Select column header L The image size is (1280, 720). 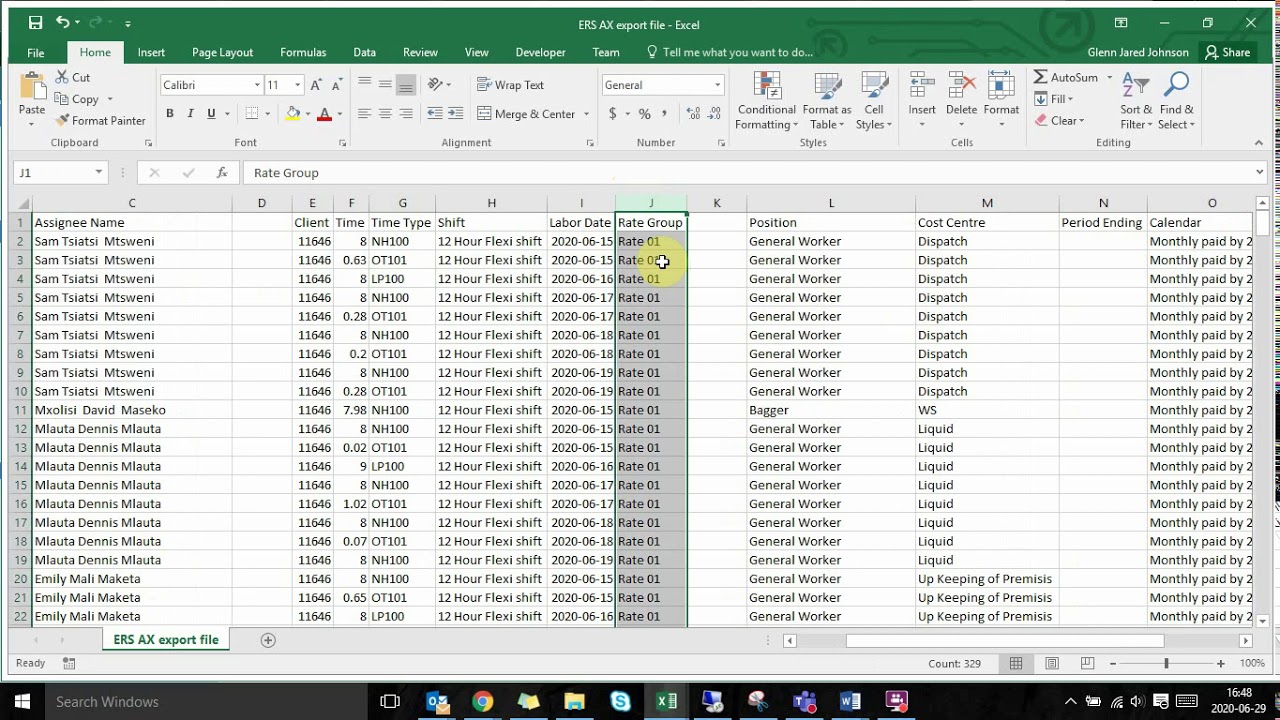click(x=831, y=203)
